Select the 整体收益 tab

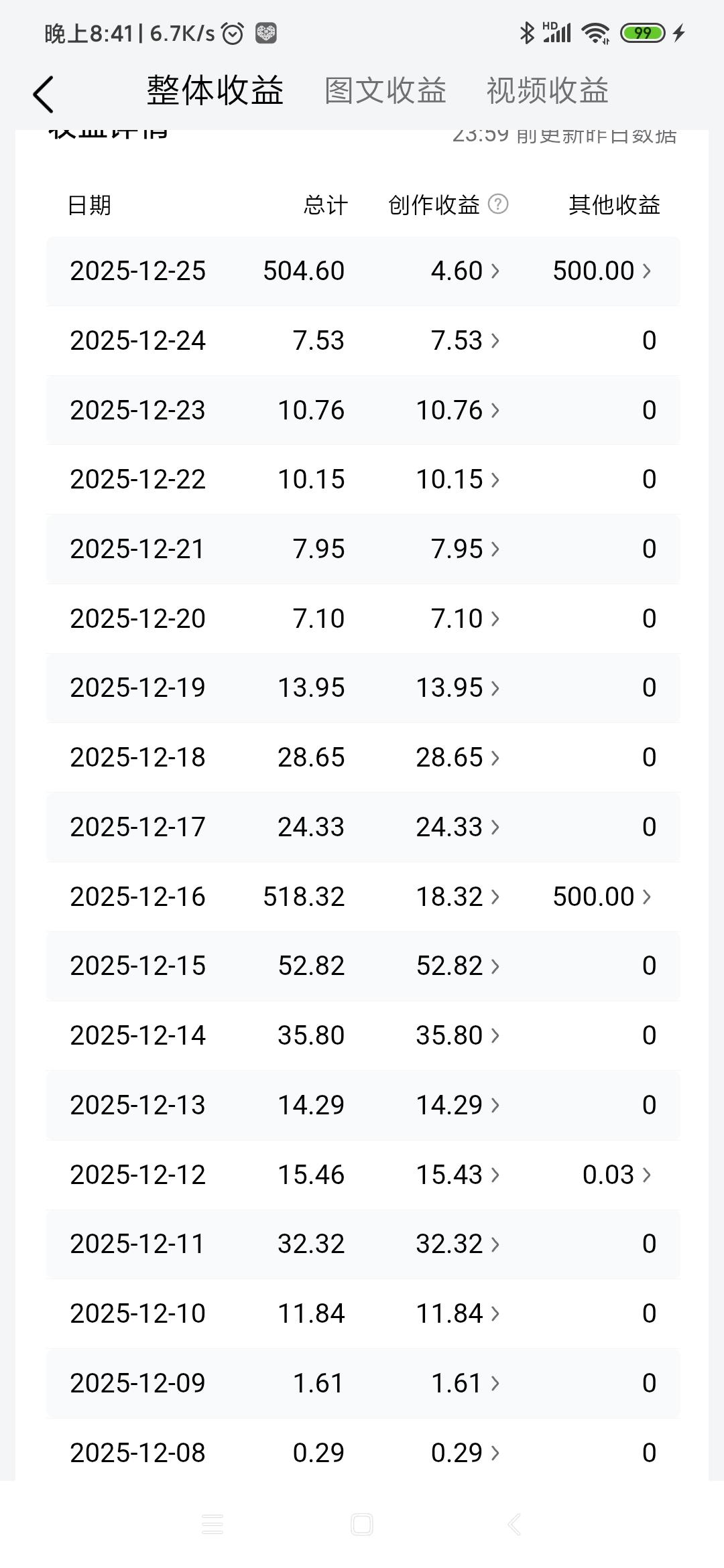pos(215,91)
